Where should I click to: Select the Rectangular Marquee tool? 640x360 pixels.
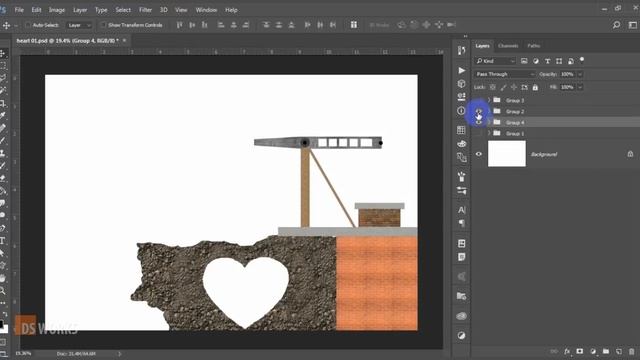pyautogui.click(x=3, y=65)
